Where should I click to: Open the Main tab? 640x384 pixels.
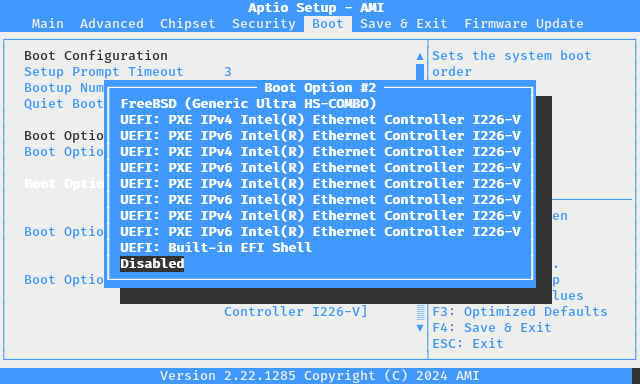pos(48,24)
